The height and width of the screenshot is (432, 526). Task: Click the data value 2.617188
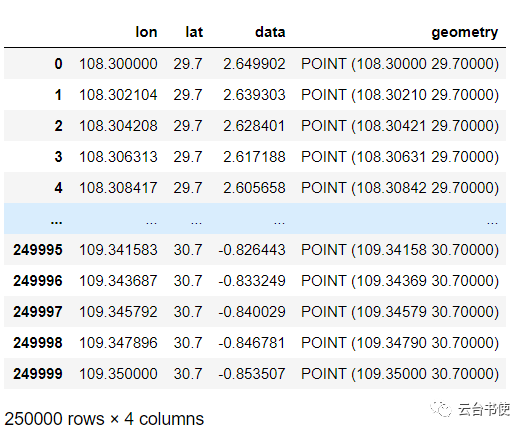(254, 157)
